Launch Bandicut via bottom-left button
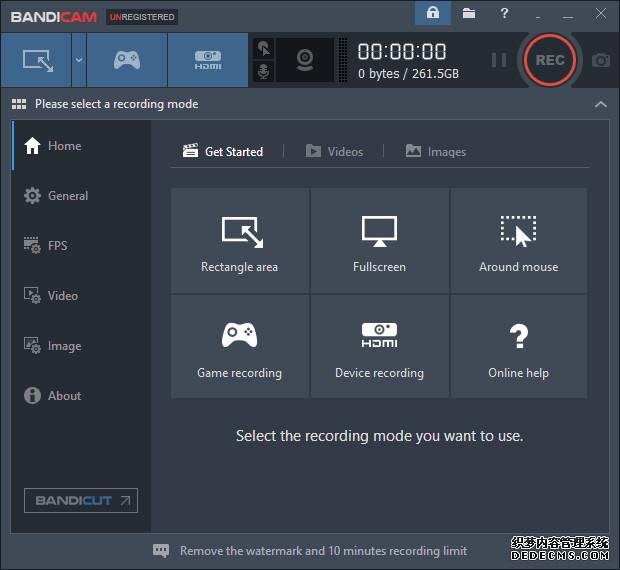 tap(81, 500)
